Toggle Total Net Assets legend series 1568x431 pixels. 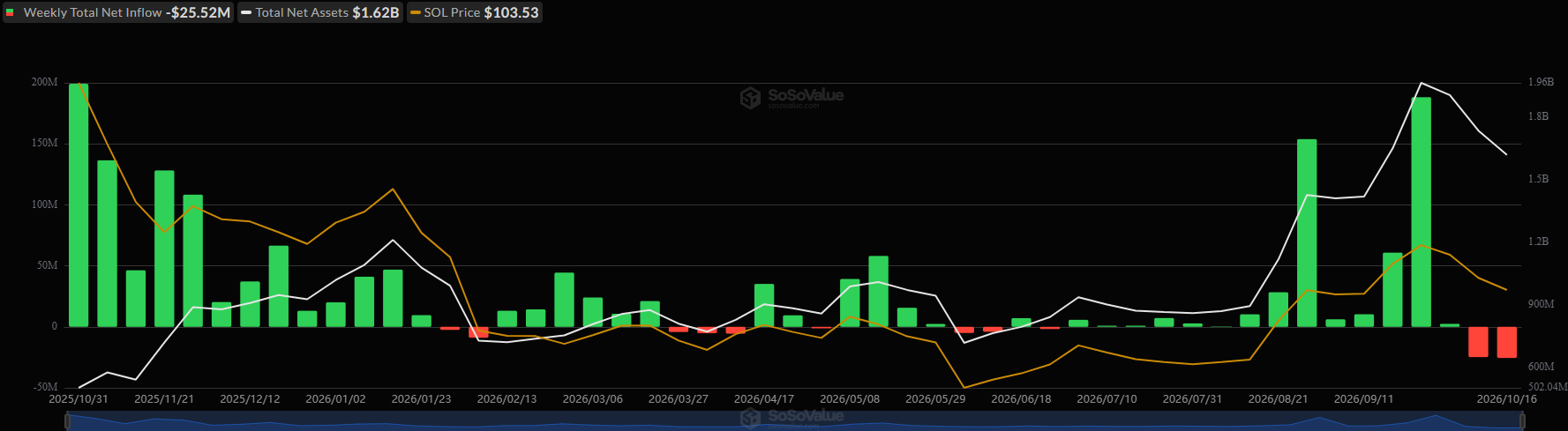pyautogui.click(x=320, y=12)
